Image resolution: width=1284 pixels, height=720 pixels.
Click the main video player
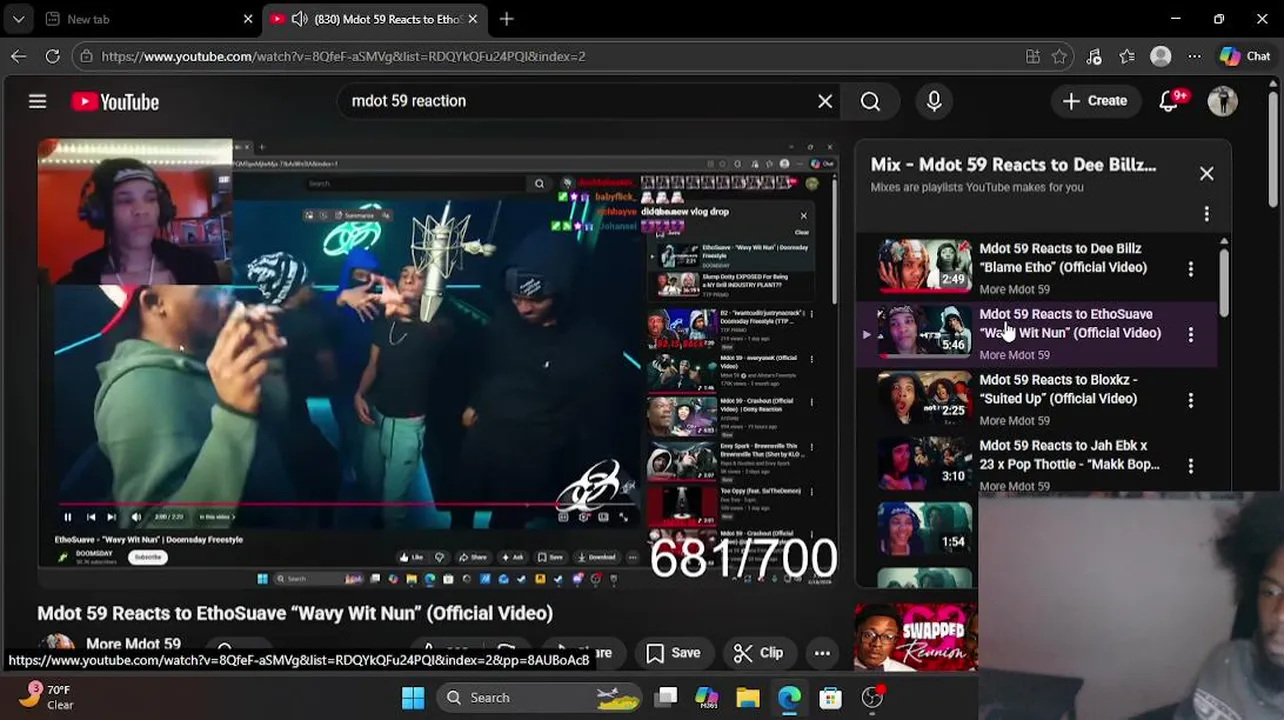437,365
